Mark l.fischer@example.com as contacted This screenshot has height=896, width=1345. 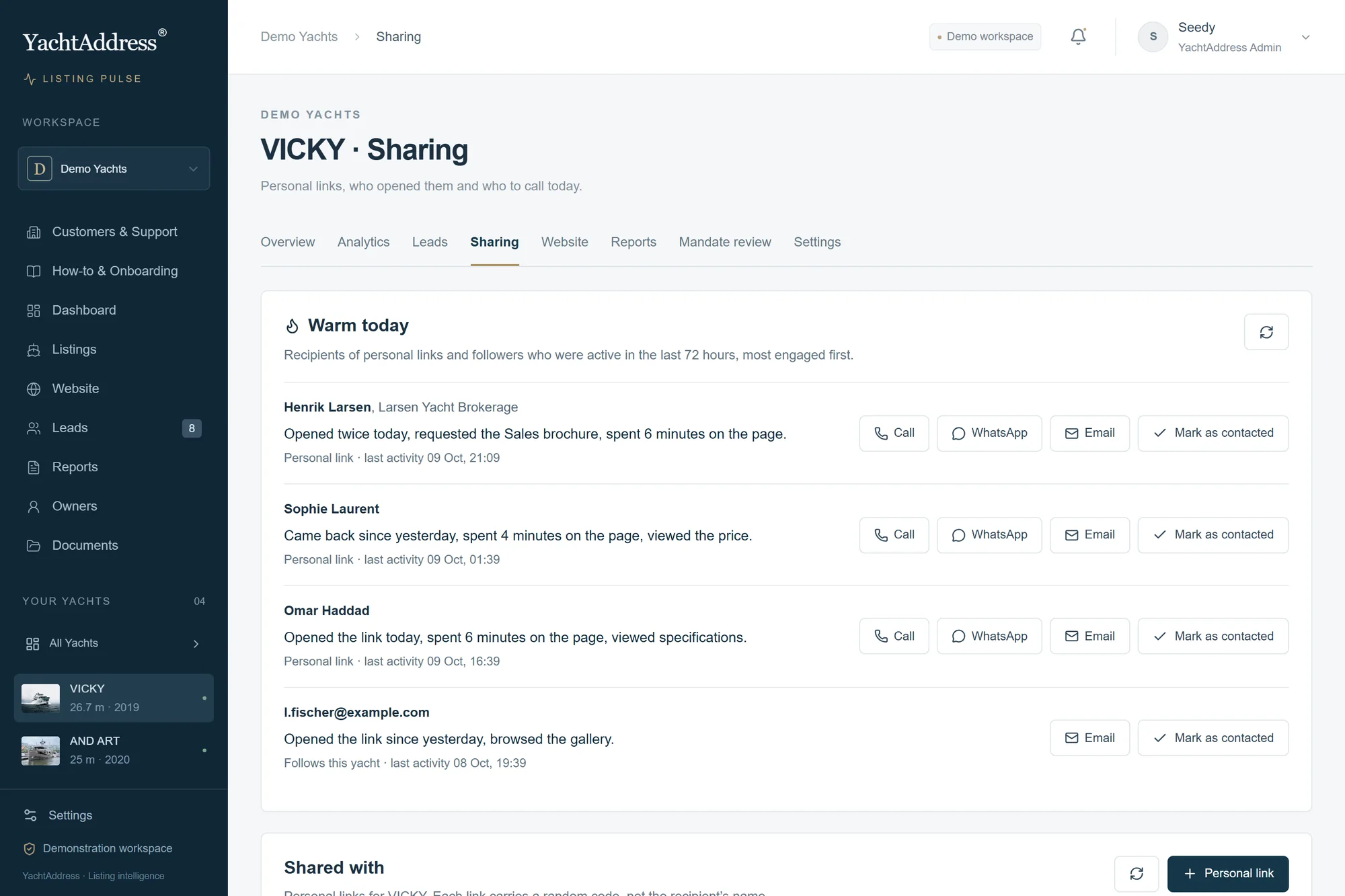click(1213, 738)
